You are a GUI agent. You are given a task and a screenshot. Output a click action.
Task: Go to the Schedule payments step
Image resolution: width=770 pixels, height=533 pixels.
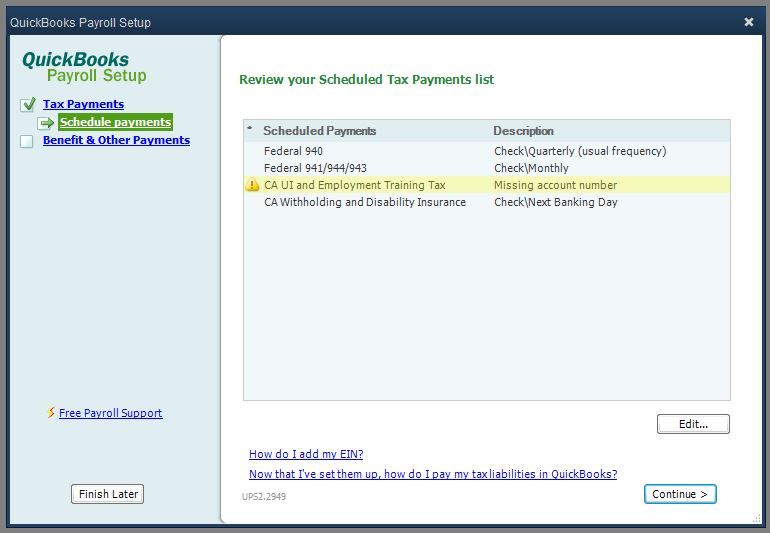pos(115,122)
